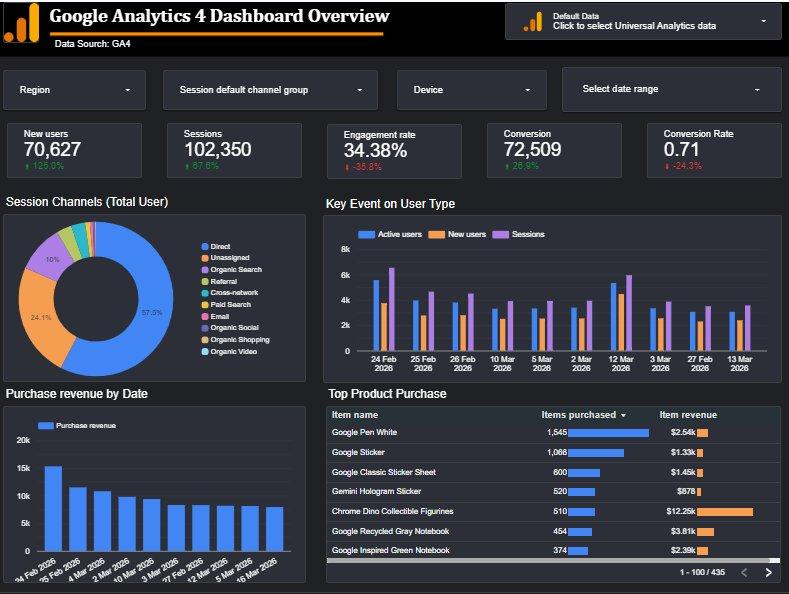Viewport: 789px width, 594px height.
Task: Click the product table scrollbar
Action: point(548,560)
